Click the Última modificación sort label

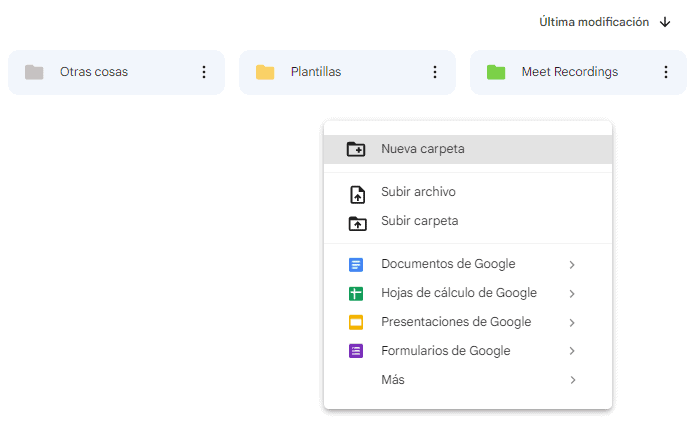(x=594, y=22)
